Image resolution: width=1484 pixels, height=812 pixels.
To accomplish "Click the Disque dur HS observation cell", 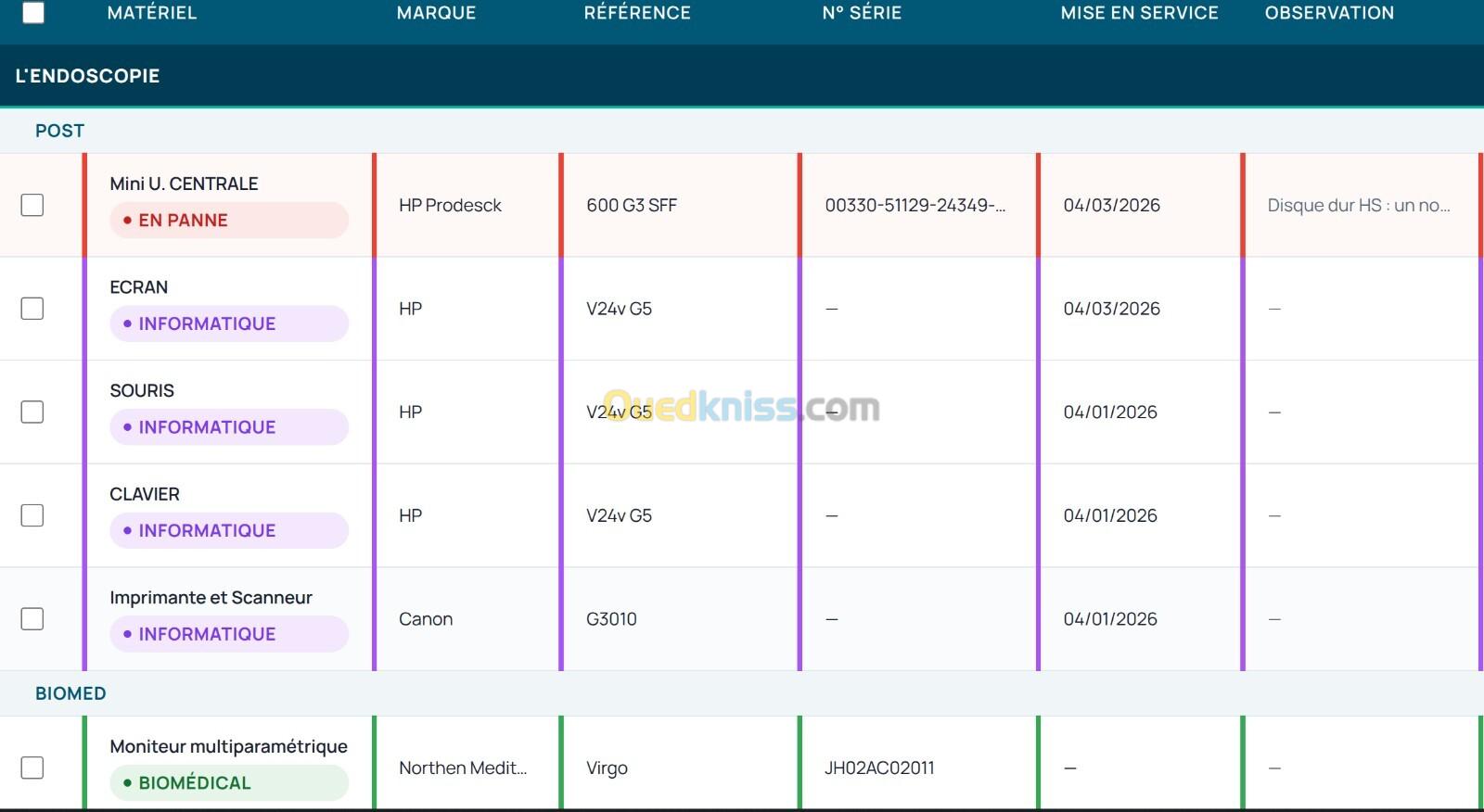I will point(1359,205).
